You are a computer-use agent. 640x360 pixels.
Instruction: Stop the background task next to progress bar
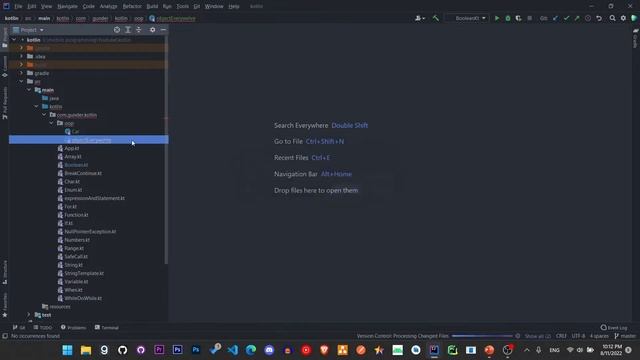click(x=518, y=336)
